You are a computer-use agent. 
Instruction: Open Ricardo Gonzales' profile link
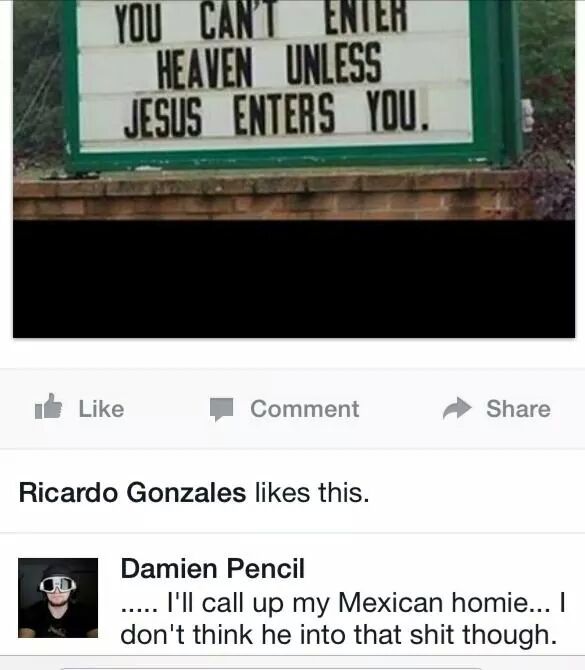point(132,493)
